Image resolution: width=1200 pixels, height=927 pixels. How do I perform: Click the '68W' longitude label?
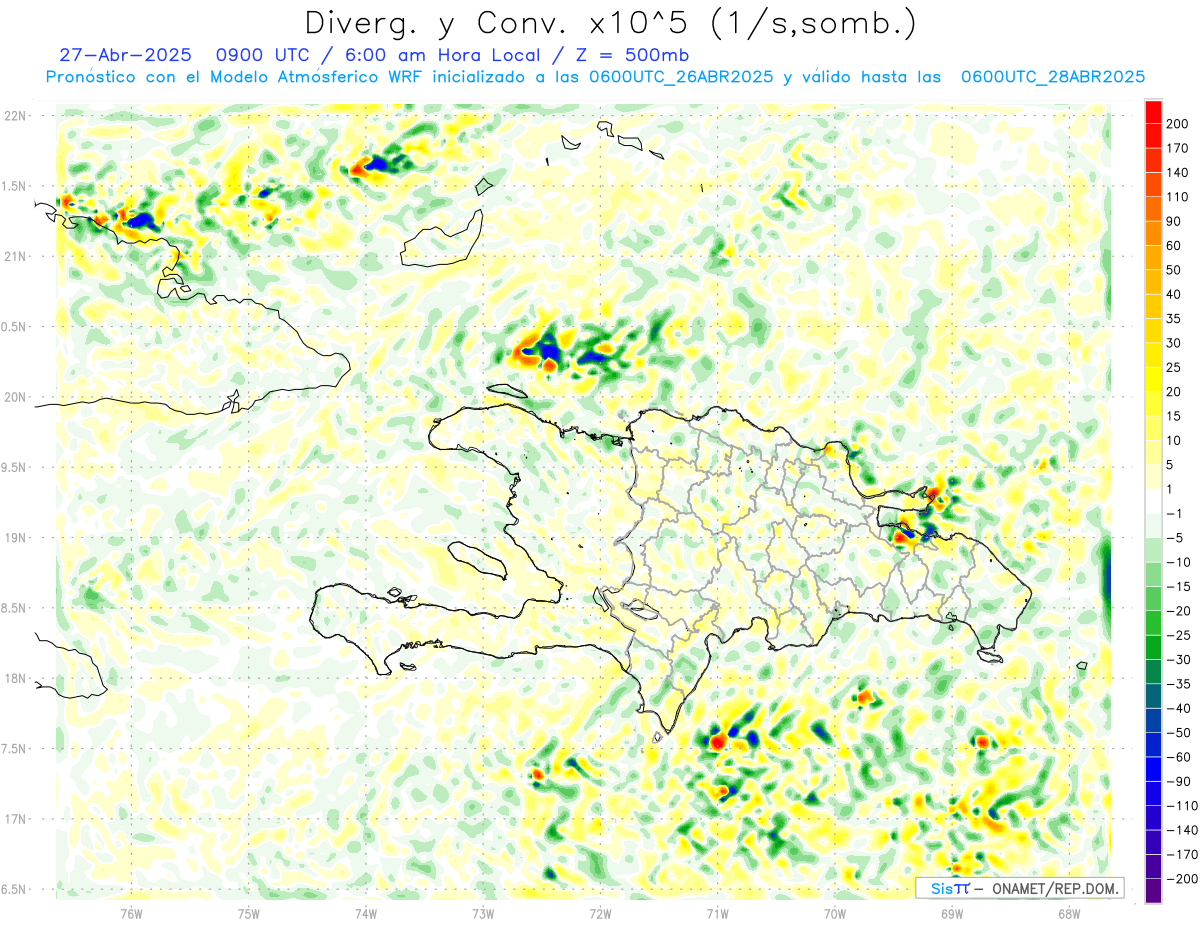pos(1068,914)
